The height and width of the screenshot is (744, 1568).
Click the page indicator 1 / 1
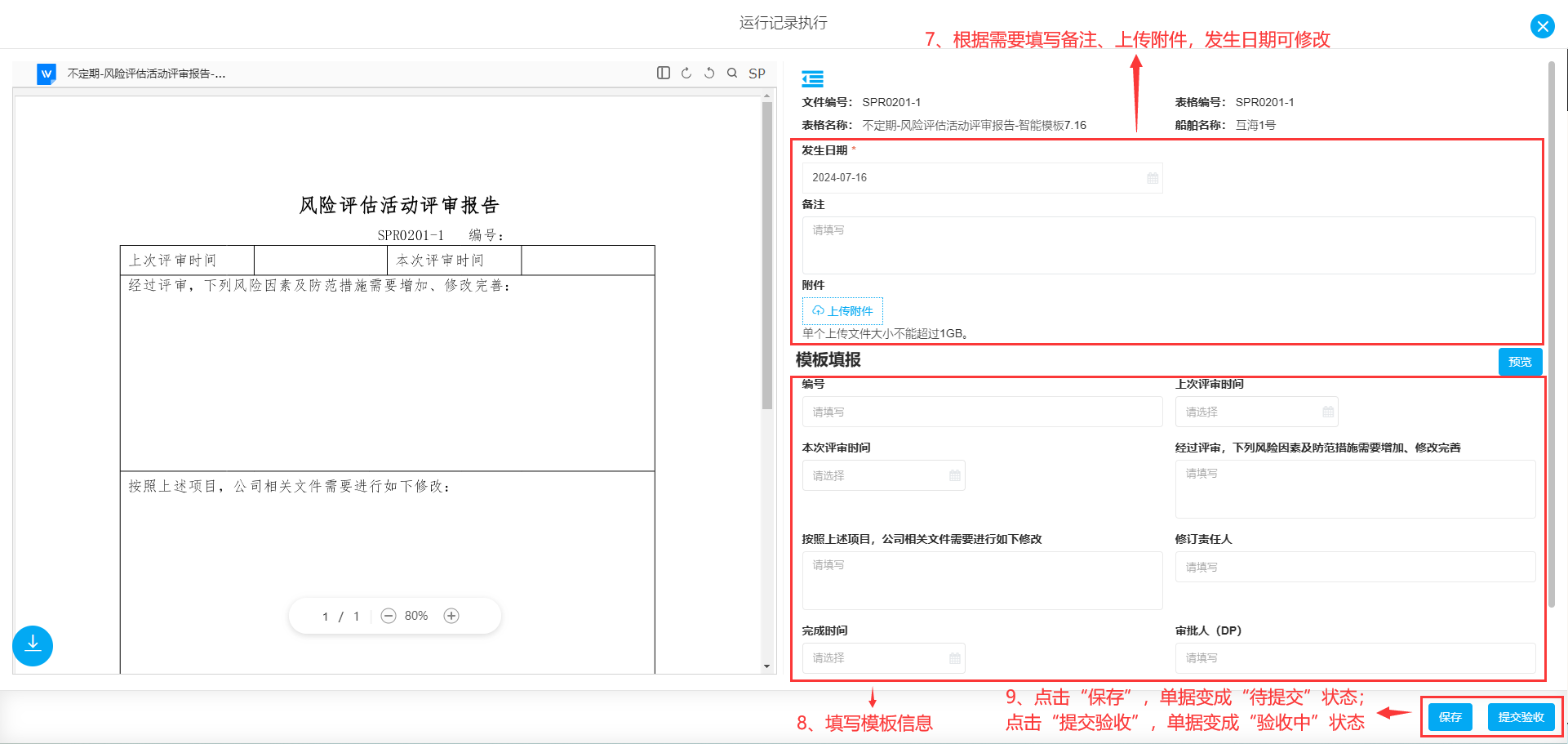pos(341,617)
